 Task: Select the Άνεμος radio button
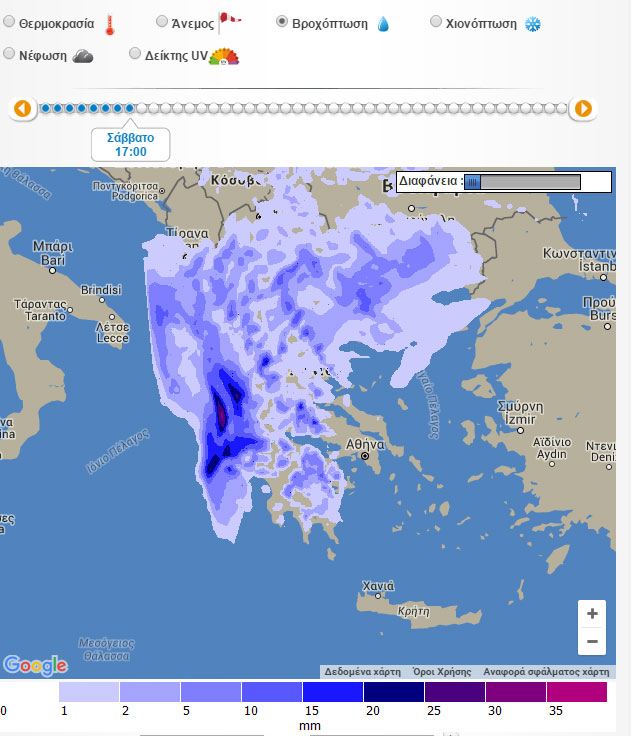tap(162, 21)
